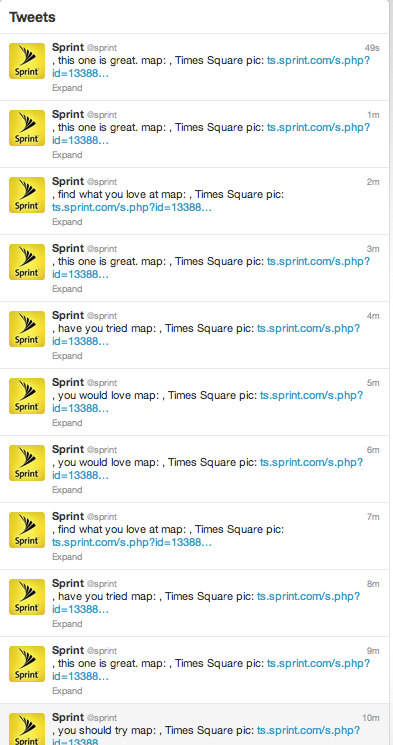Click the @sprint handle on the 5m tweet
Viewport: 393px width, 745px height.
[102, 383]
